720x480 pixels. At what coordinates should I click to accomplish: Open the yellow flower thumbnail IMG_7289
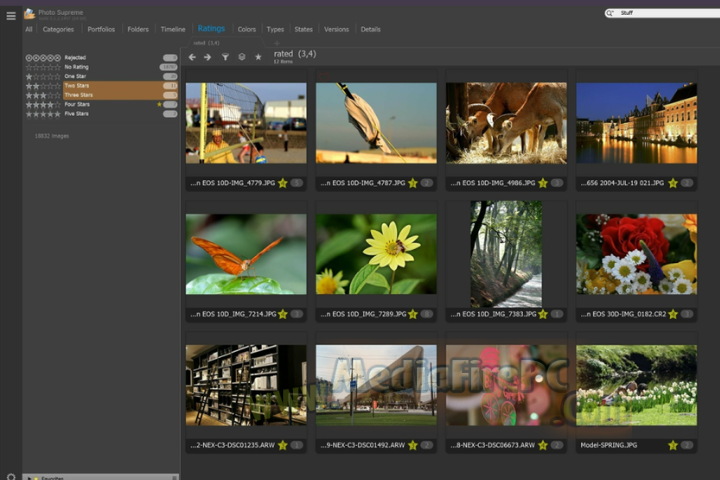376,254
